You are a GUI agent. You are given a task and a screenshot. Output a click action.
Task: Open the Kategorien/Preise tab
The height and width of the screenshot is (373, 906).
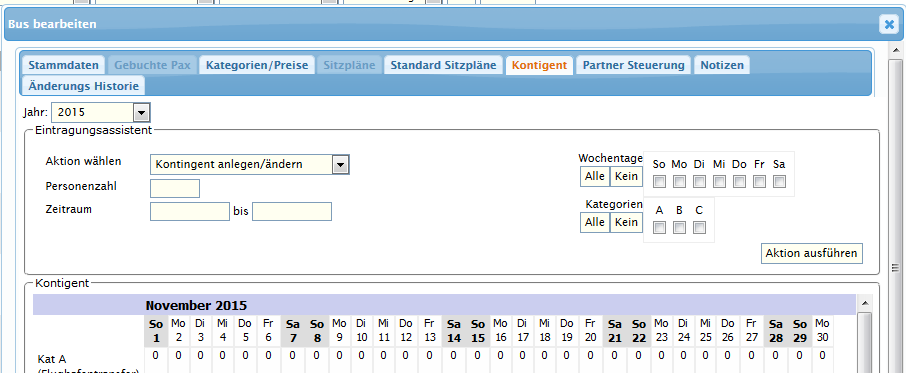pyautogui.click(x=257, y=65)
